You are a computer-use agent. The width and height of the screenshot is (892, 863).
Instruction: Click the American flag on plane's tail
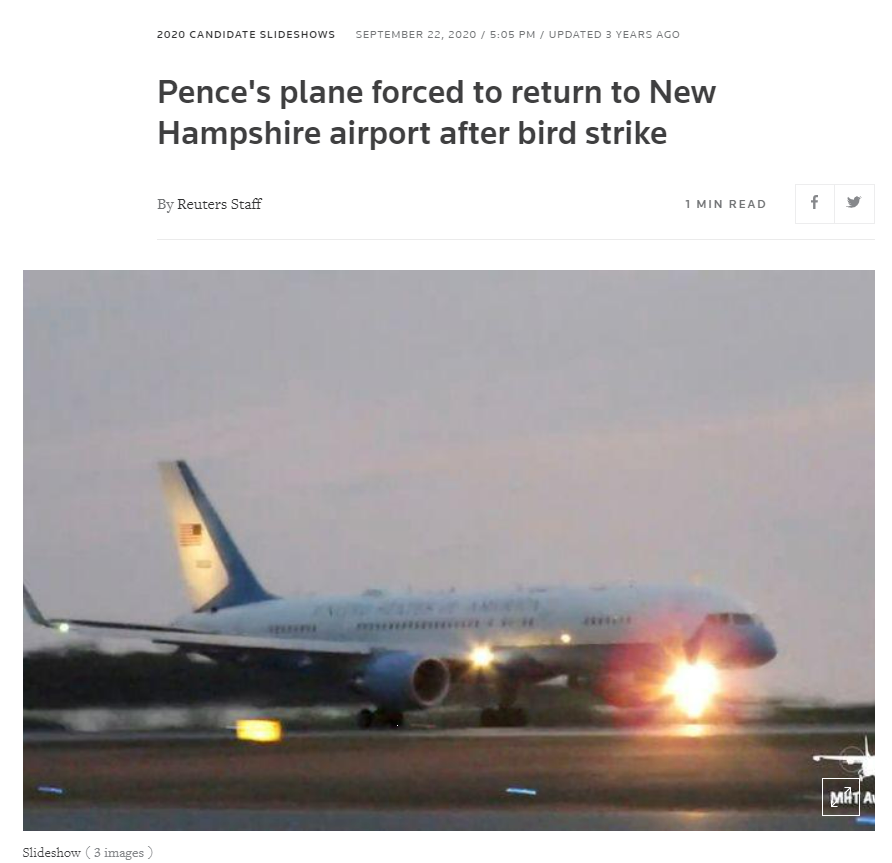(191, 534)
